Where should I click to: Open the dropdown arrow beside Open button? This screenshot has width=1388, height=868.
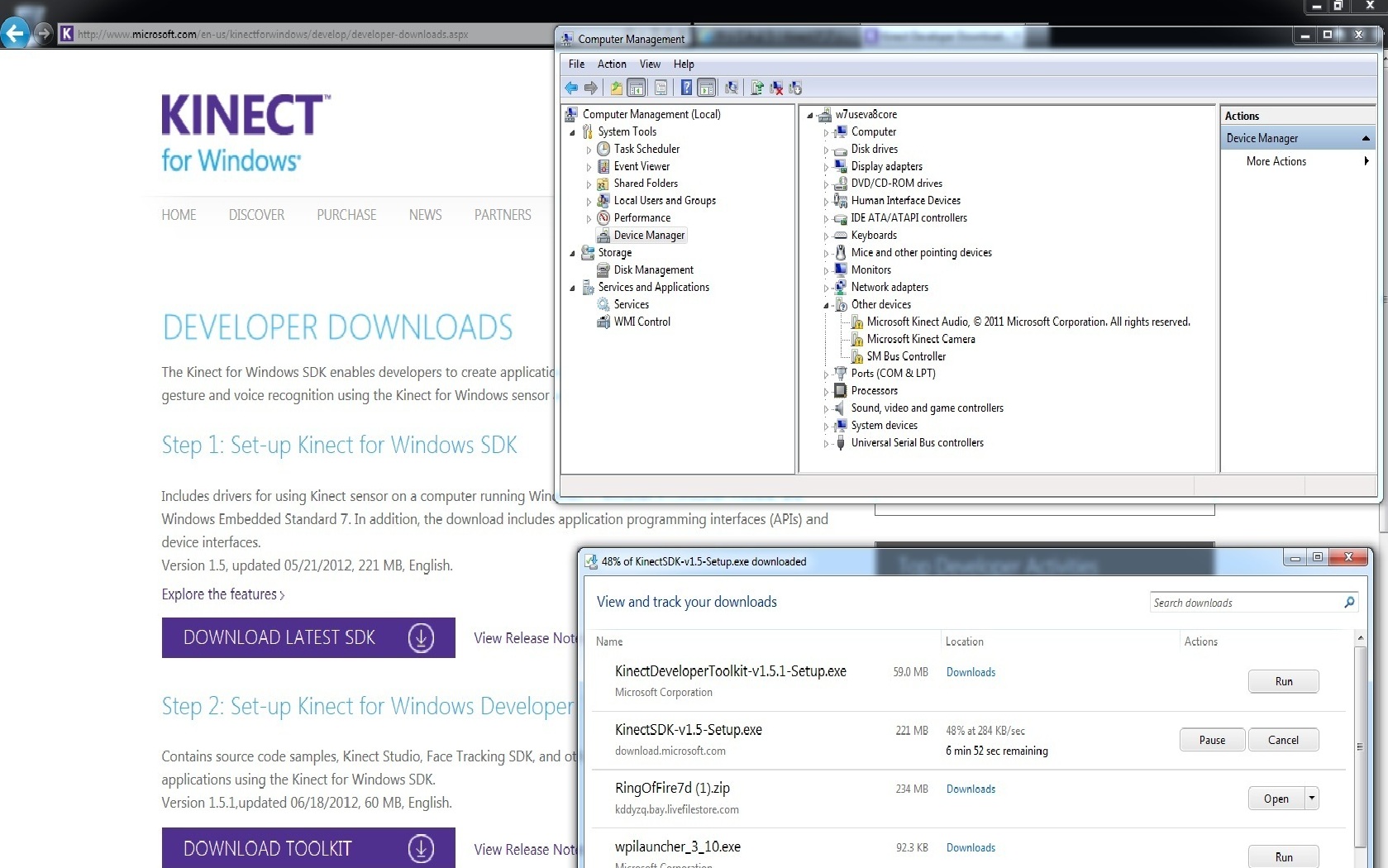(x=1311, y=798)
